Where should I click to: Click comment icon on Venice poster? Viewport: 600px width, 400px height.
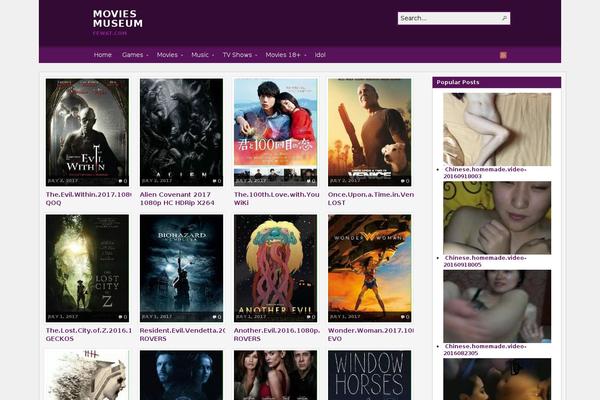point(403,181)
